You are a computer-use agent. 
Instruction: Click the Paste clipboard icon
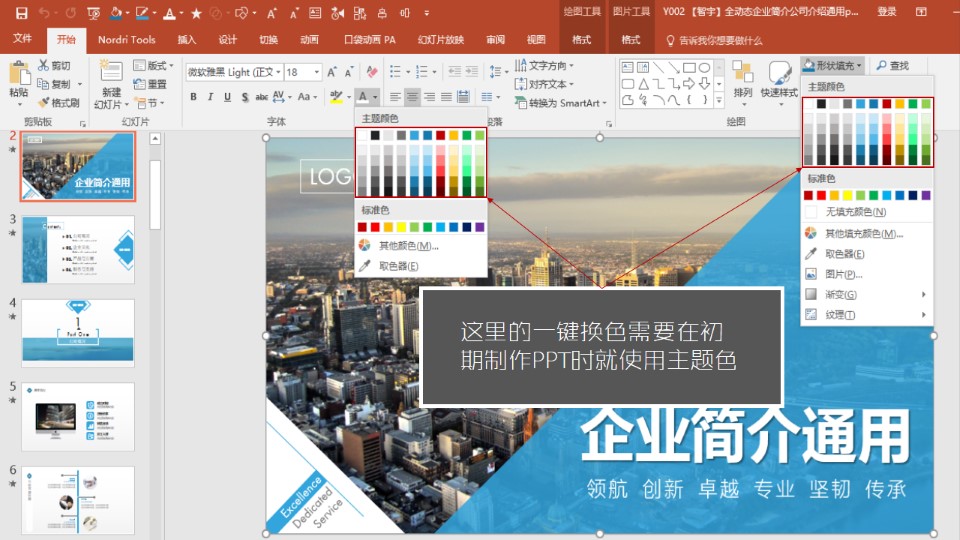click(18, 74)
